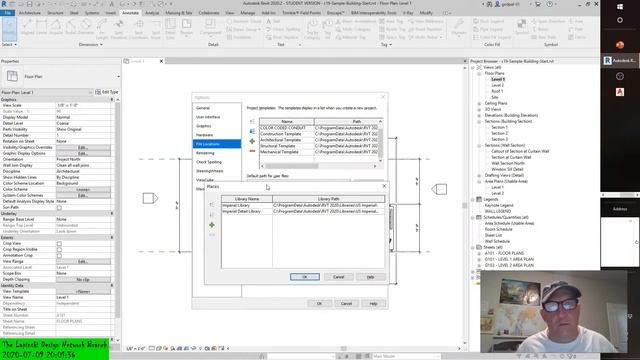Select the Detail Line tool
This screenshot has height=360, width=640.
coord(170,29)
